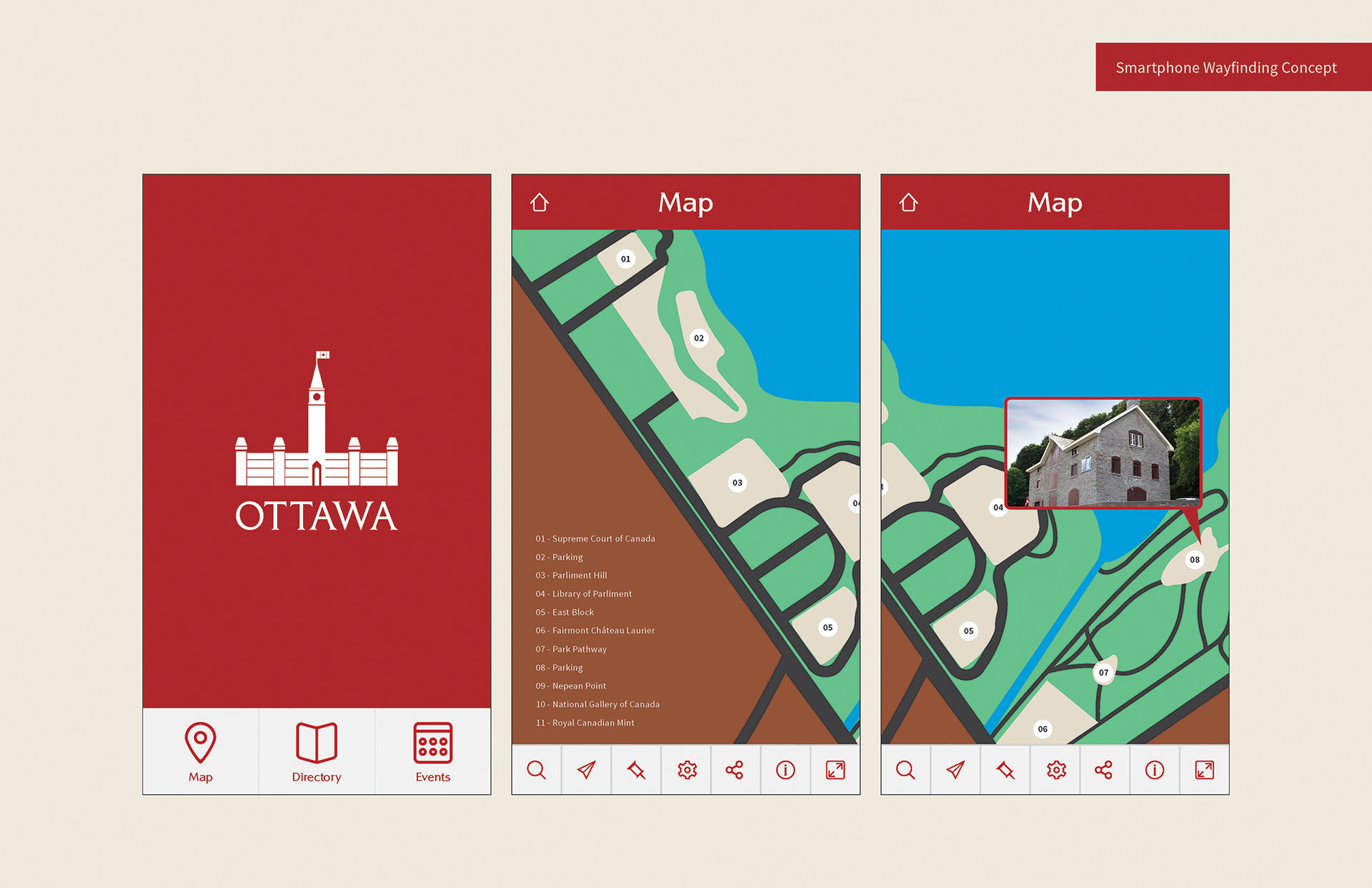Select marker 08 on right map
Image resolution: width=1372 pixels, height=888 pixels.
1194,560
